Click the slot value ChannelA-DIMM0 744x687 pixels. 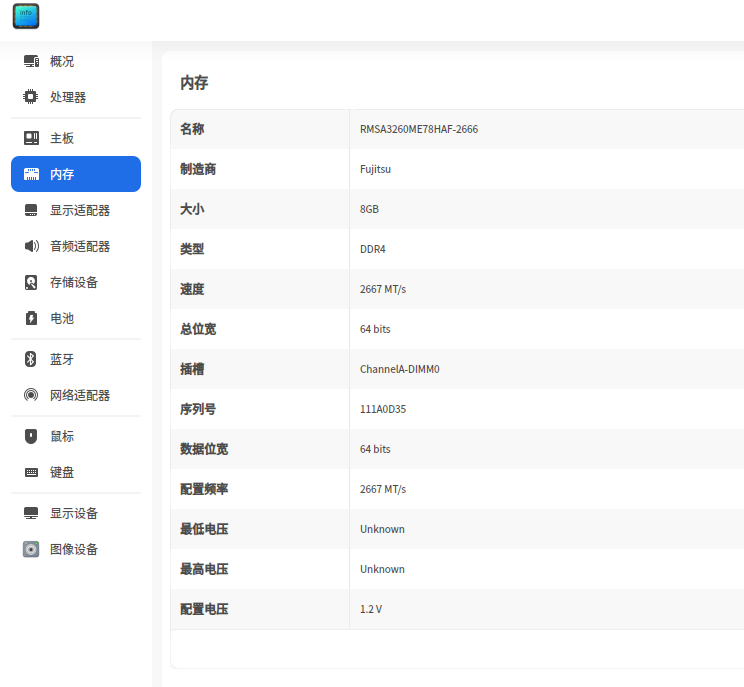click(400, 369)
